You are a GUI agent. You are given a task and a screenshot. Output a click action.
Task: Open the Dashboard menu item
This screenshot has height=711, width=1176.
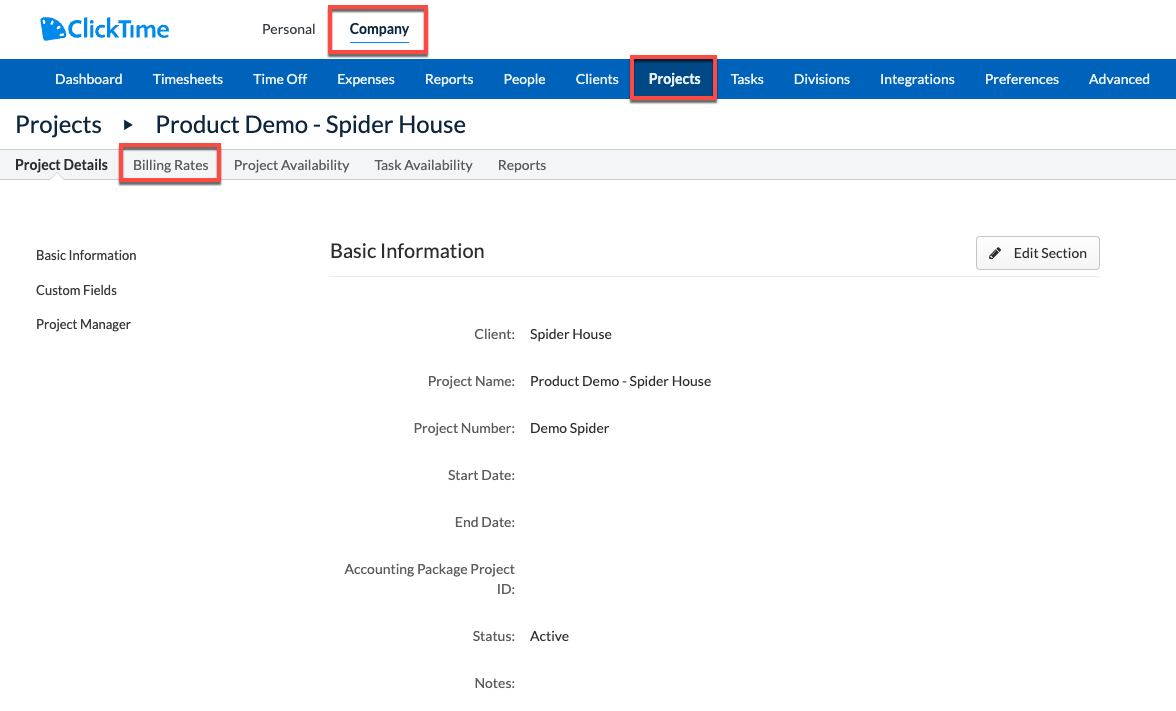click(x=88, y=79)
